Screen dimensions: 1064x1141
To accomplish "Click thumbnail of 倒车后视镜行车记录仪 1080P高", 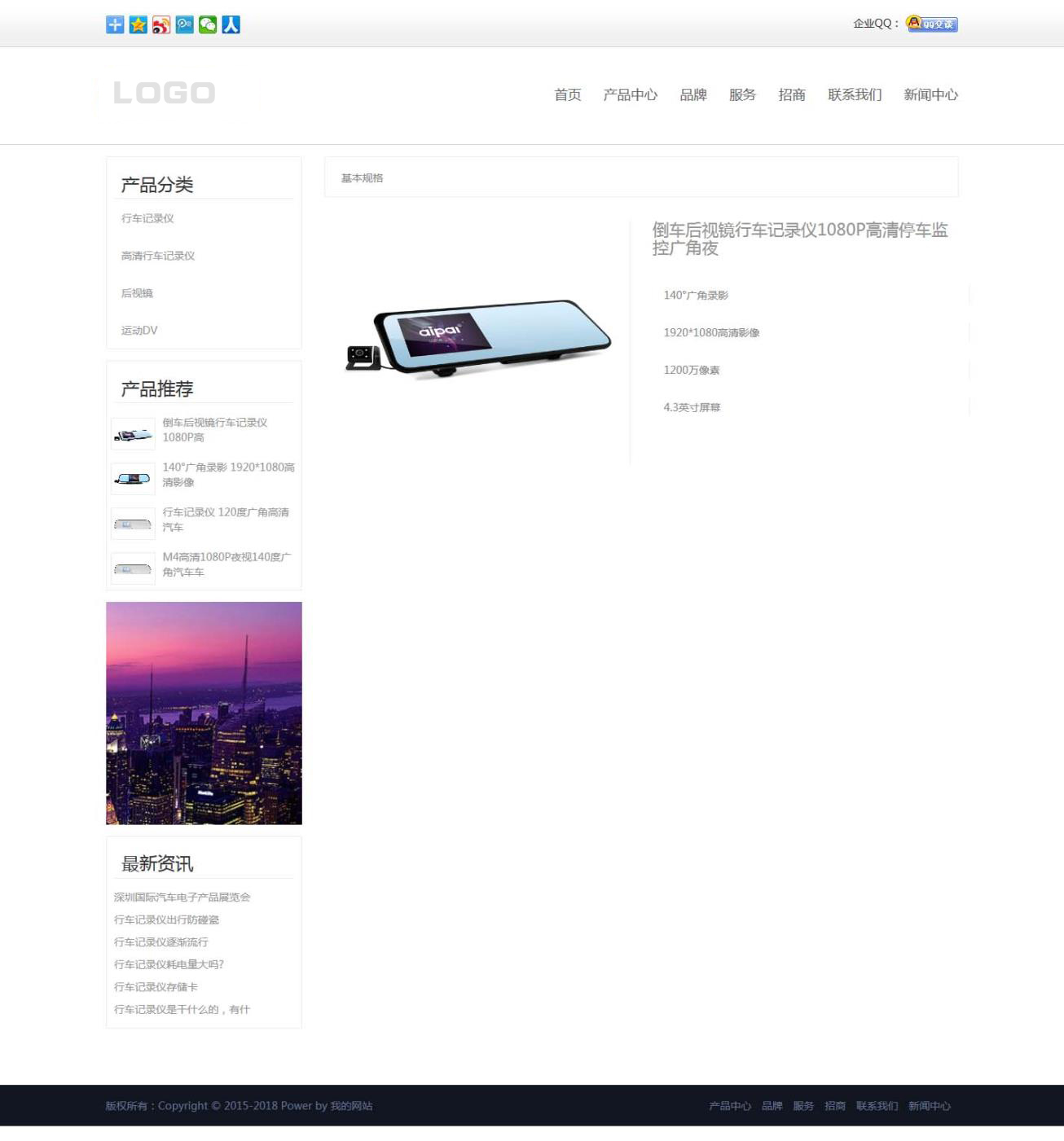I will click(x=133, y=434).
